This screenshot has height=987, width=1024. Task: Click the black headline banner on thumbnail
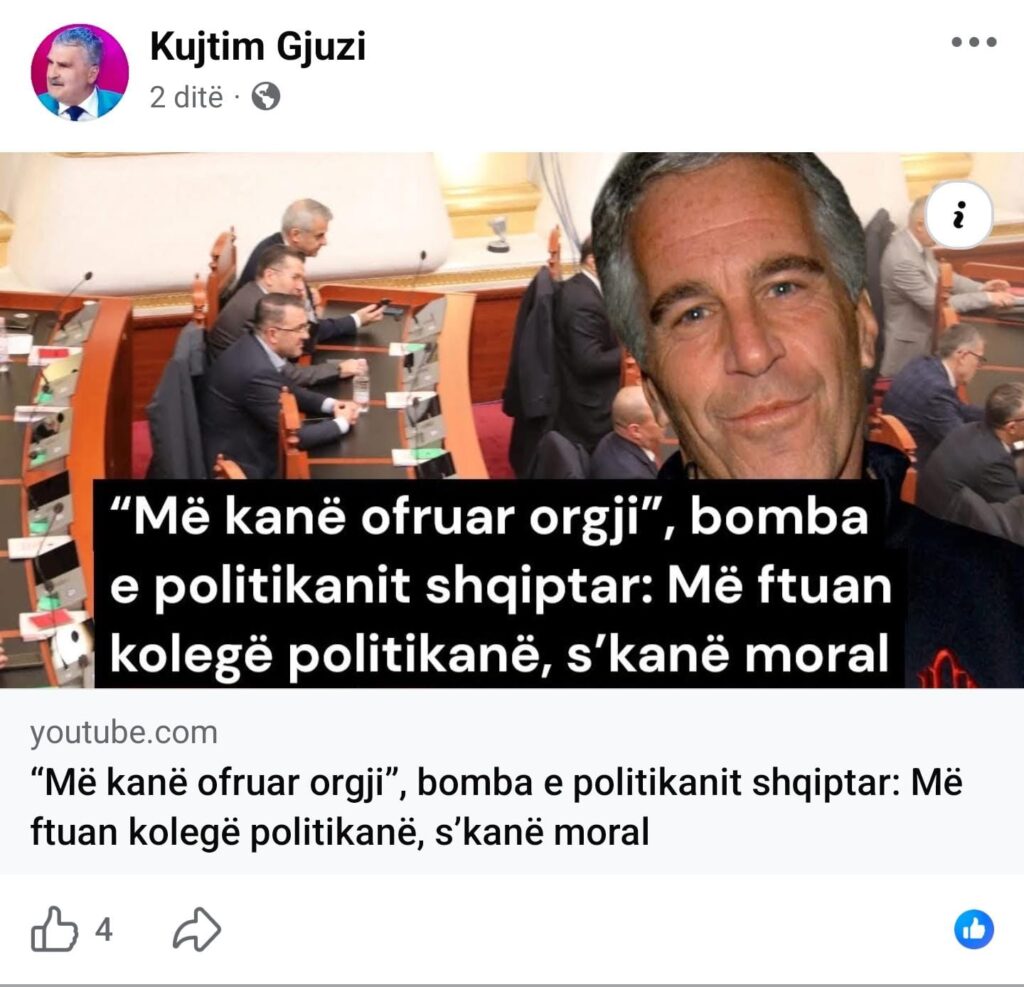pyautogui.click(x=500, y=583)
